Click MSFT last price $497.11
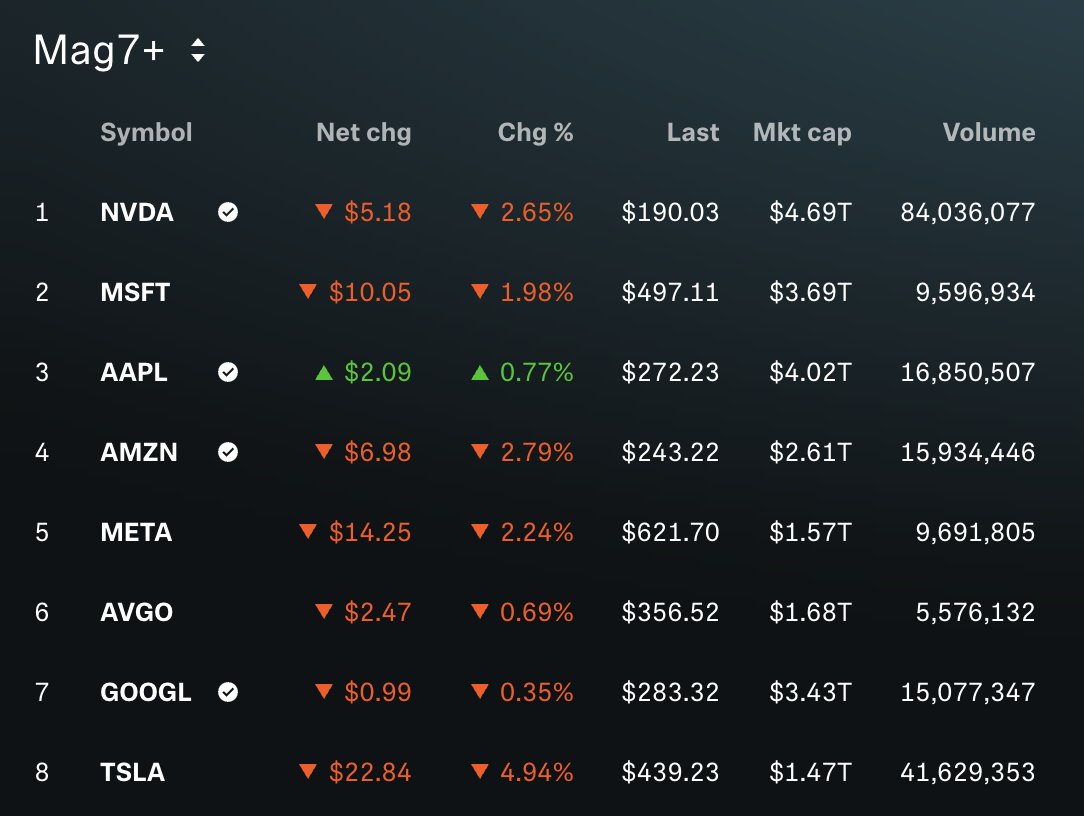Screen dimensions: 1084x816 click(x=671, y=293)
